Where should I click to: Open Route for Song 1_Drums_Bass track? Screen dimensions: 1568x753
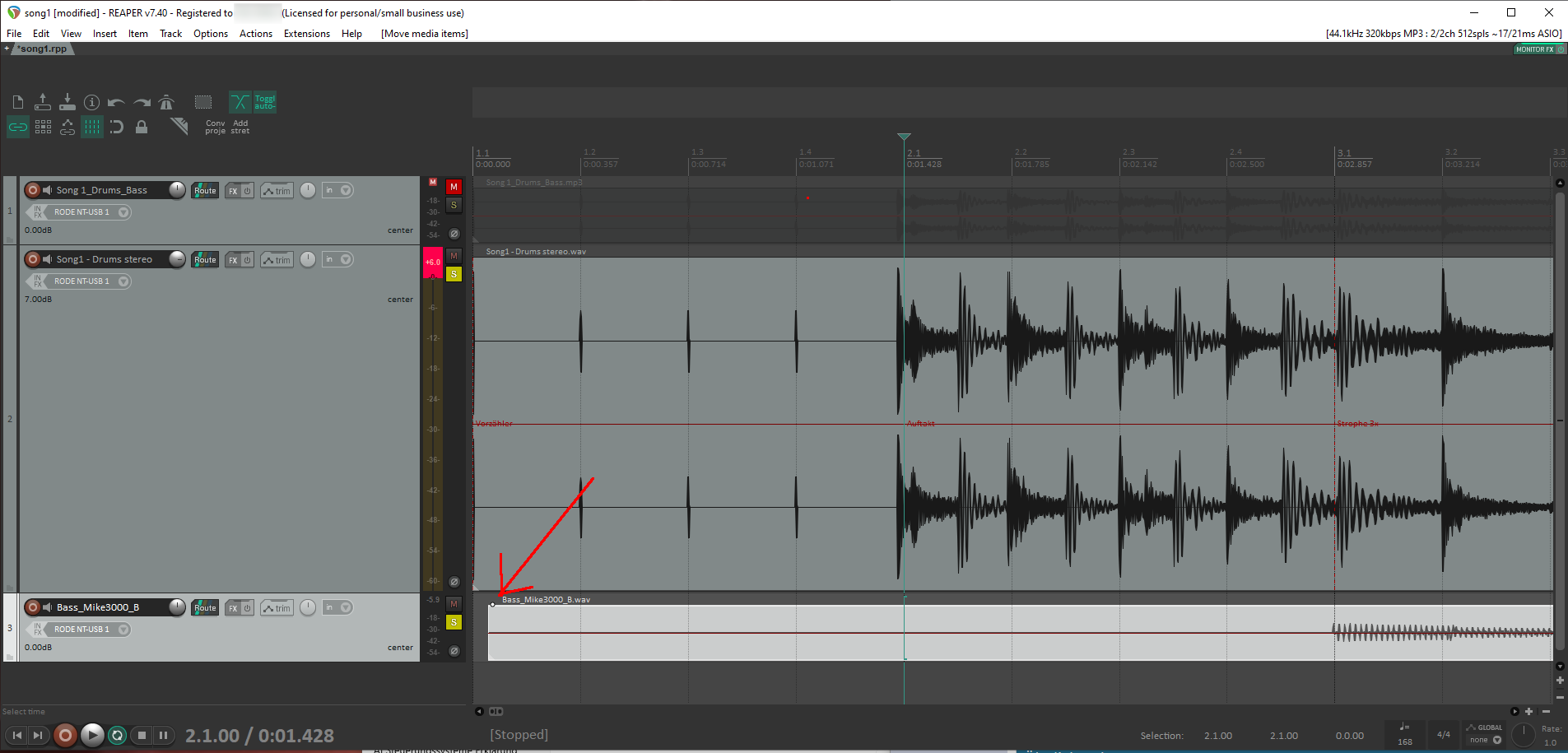point(205,190)
